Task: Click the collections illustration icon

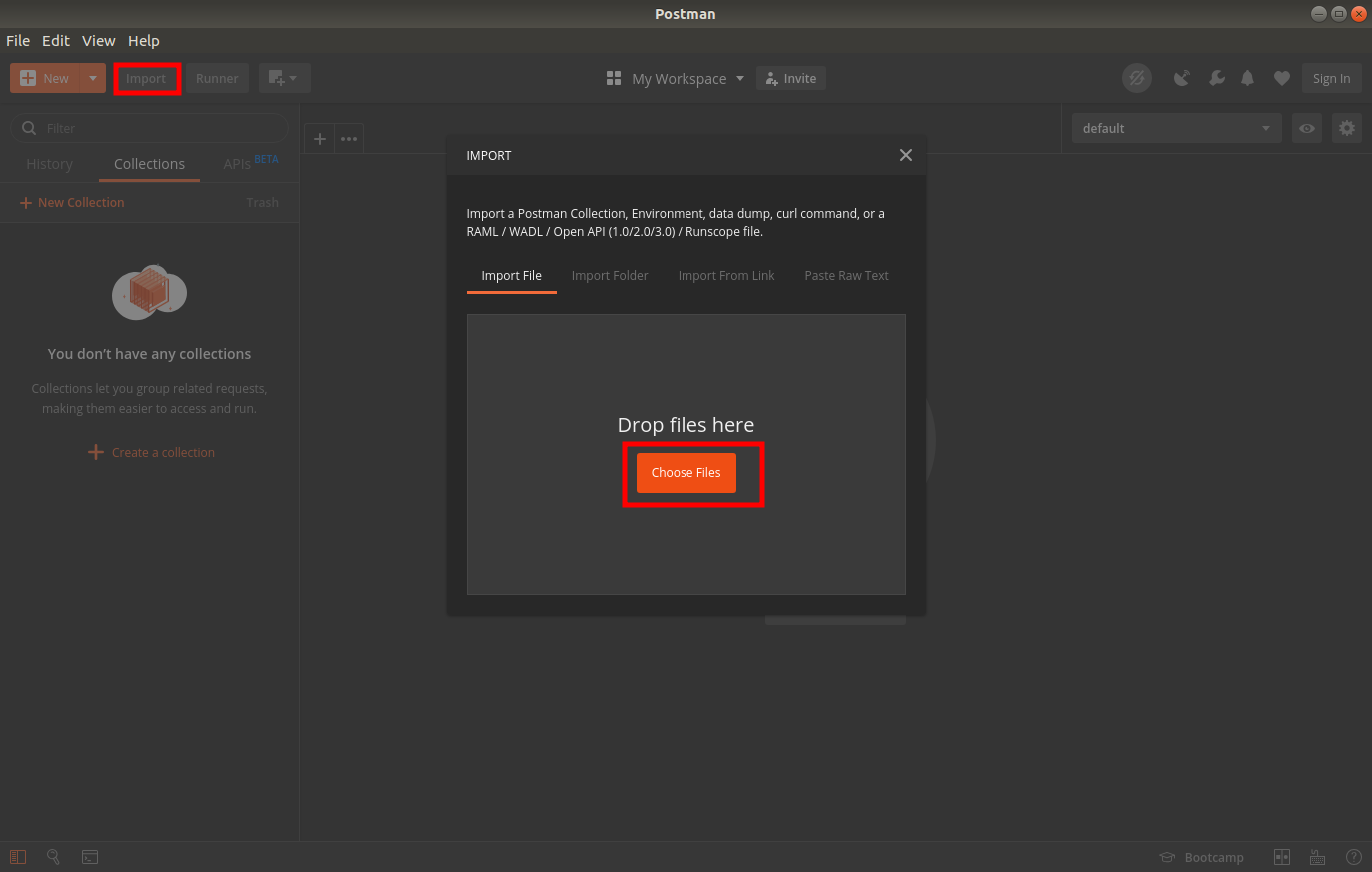Action: click(x=150, y=292)
